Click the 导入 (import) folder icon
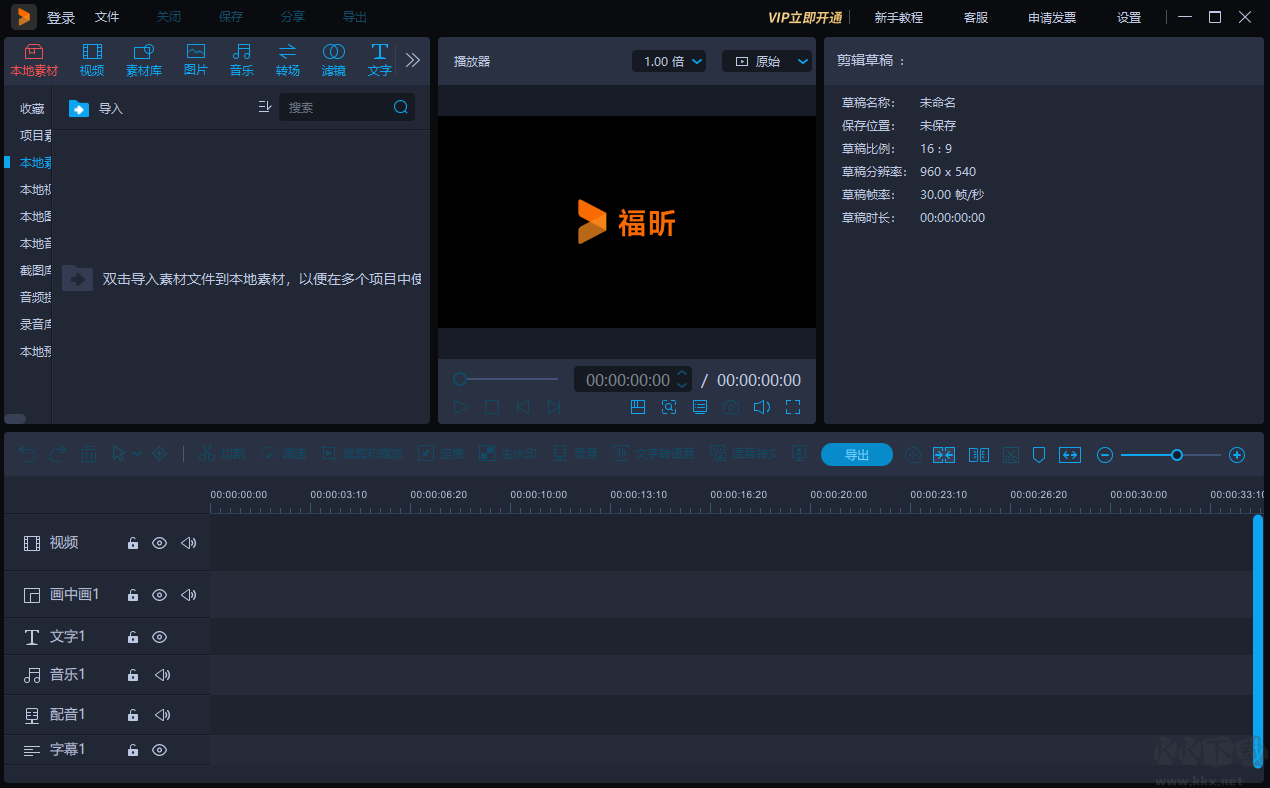 click(78, 108)
